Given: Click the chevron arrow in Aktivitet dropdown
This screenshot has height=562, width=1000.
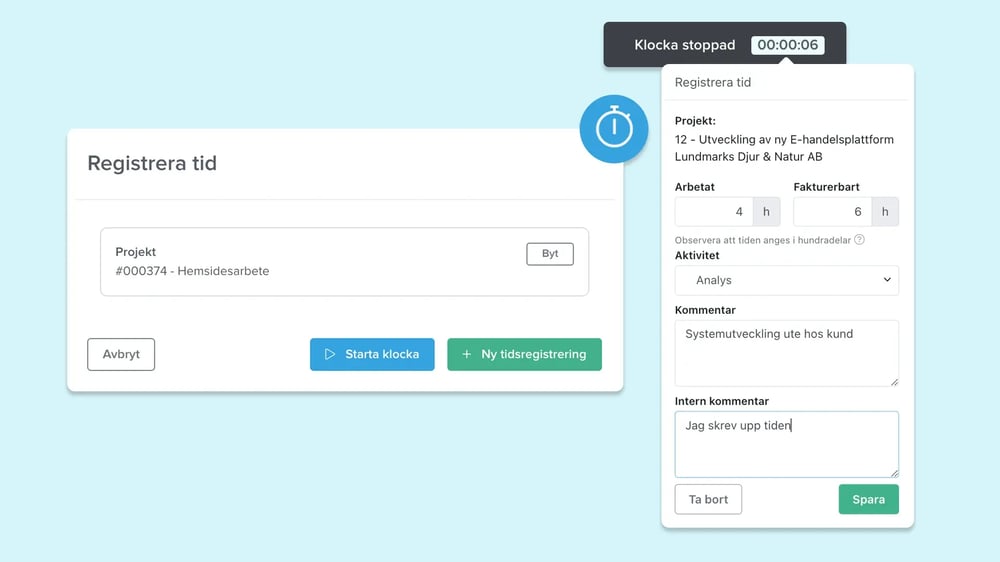Looking at the screenshot, I should (x=886, y=281).
